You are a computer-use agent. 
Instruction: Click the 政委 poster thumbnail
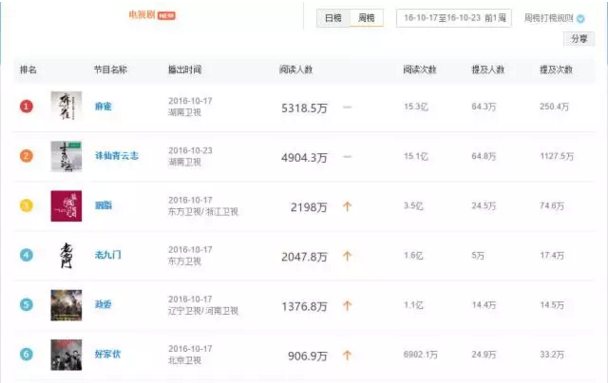[66, 305]
